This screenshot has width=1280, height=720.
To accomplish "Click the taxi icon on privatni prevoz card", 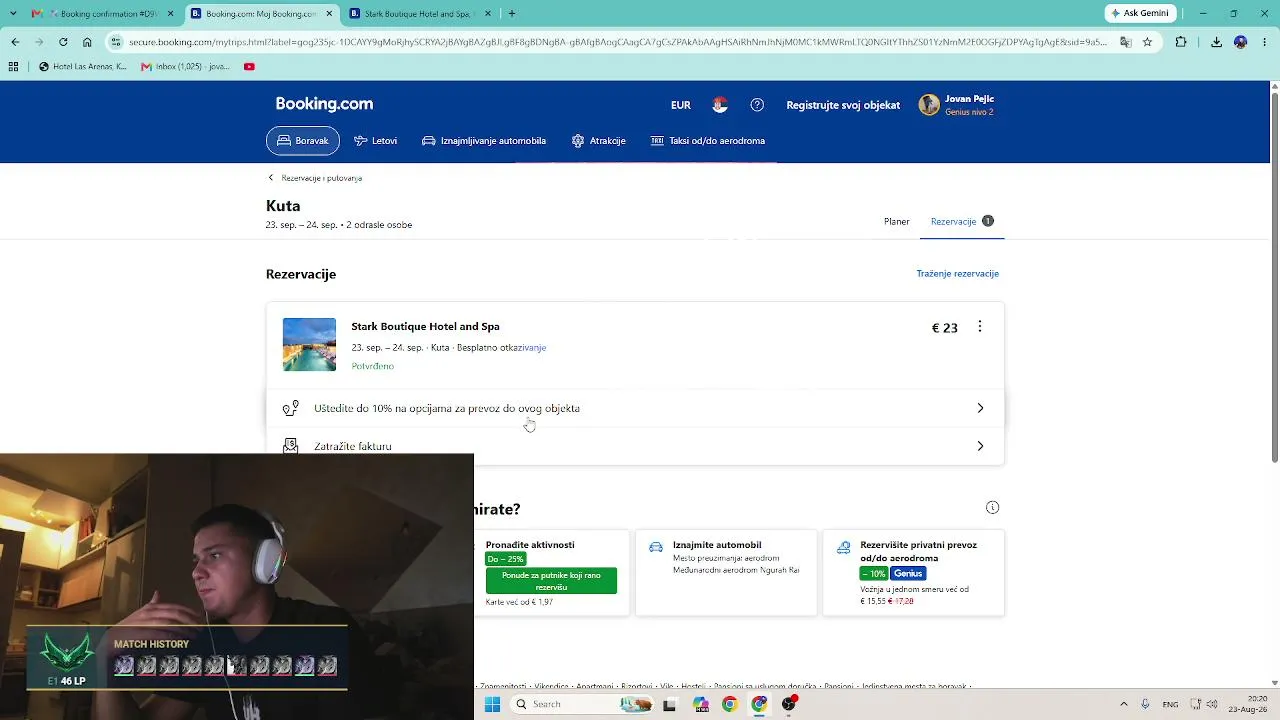I will pyautogui.click(x=843, y=547).
